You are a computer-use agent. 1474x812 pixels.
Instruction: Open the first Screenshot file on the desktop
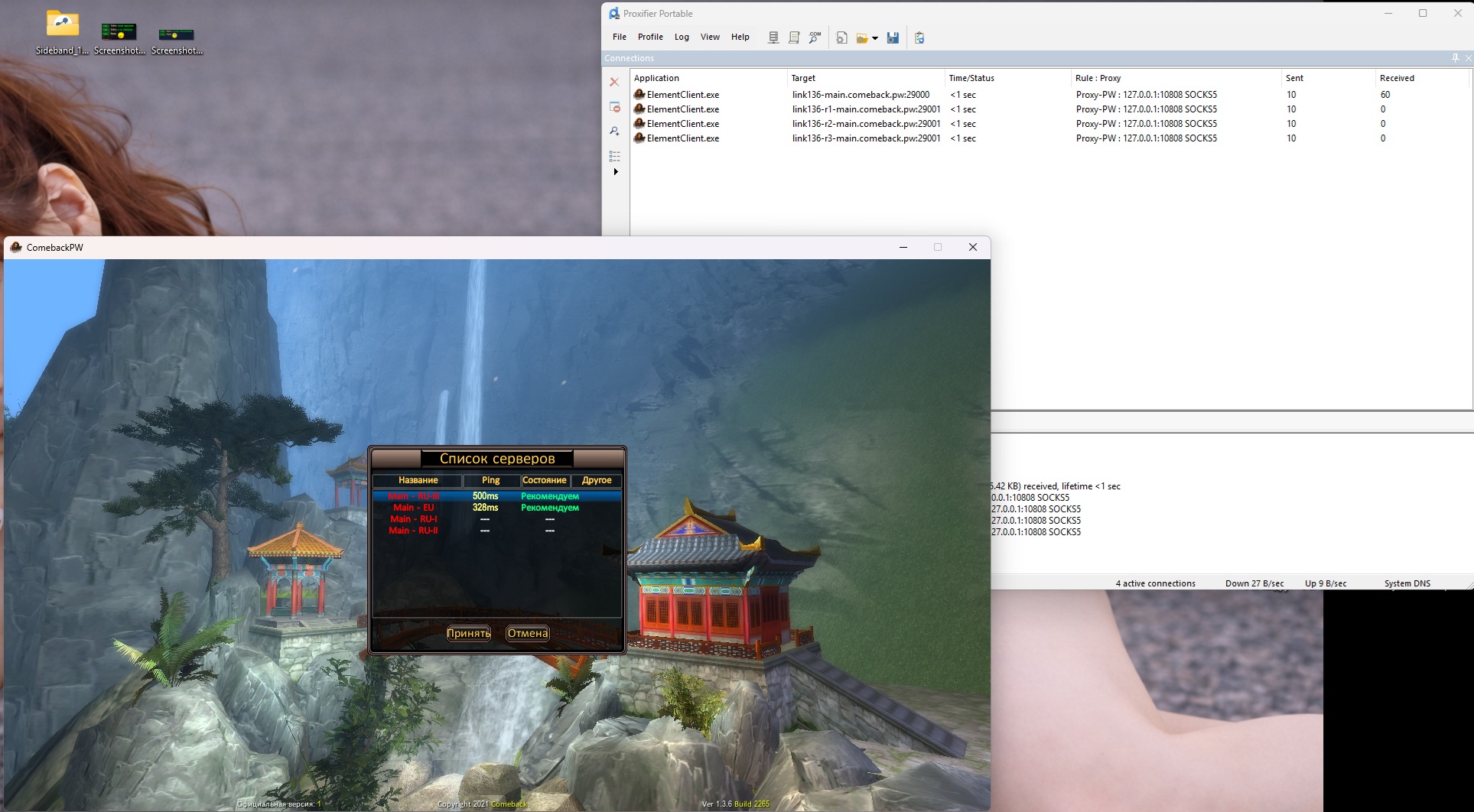tap(119, 38)
